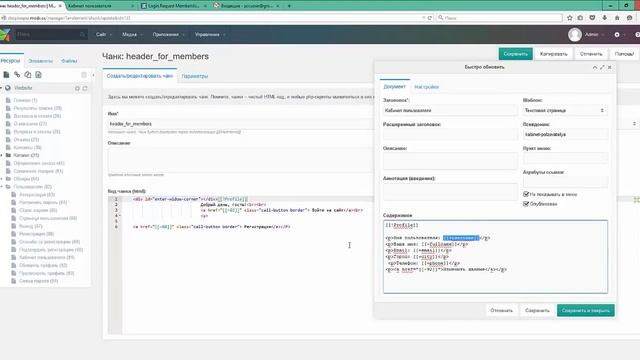Screen dimensions: 640x360
Task: Close the header_for_members browser tab
Action: coord(60,6)
